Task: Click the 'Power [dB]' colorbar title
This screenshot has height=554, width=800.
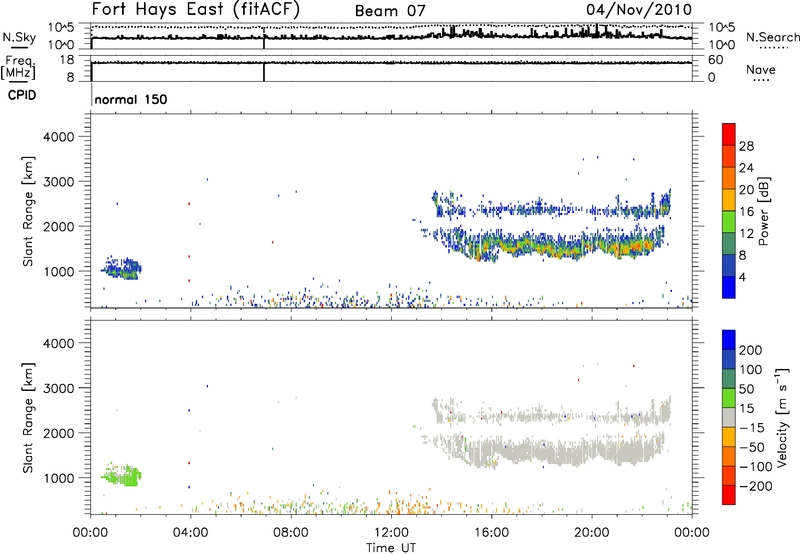Action: click(x=763, y=211)
